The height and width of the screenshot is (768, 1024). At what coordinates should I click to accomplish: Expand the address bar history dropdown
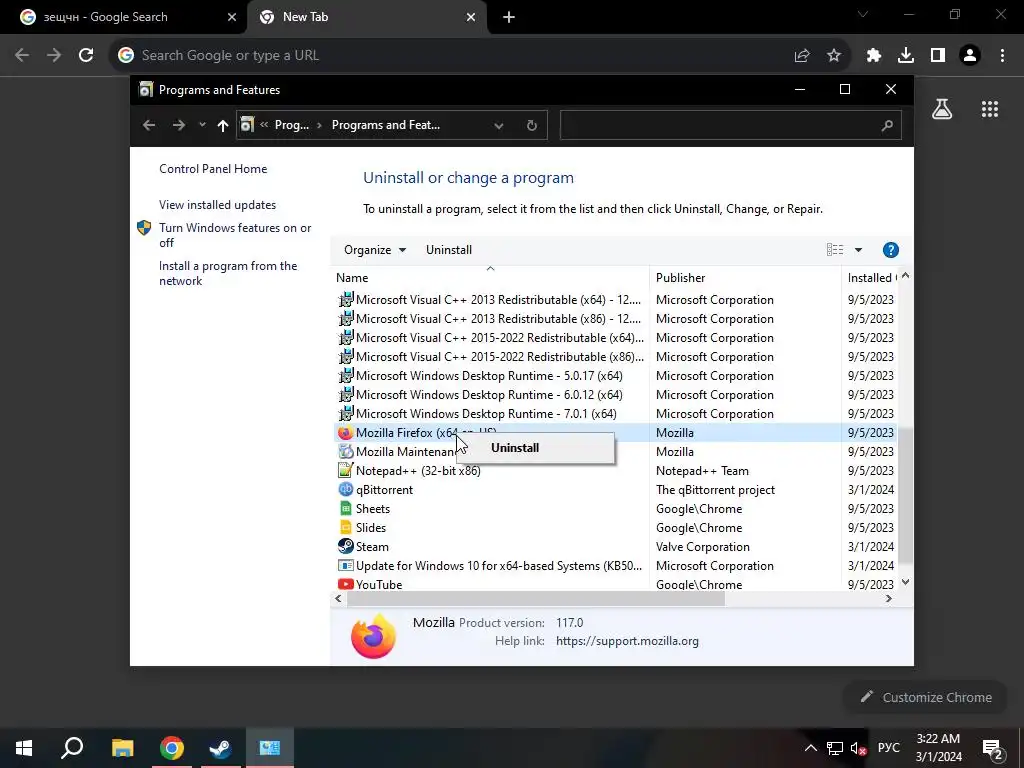pos(499,125)
